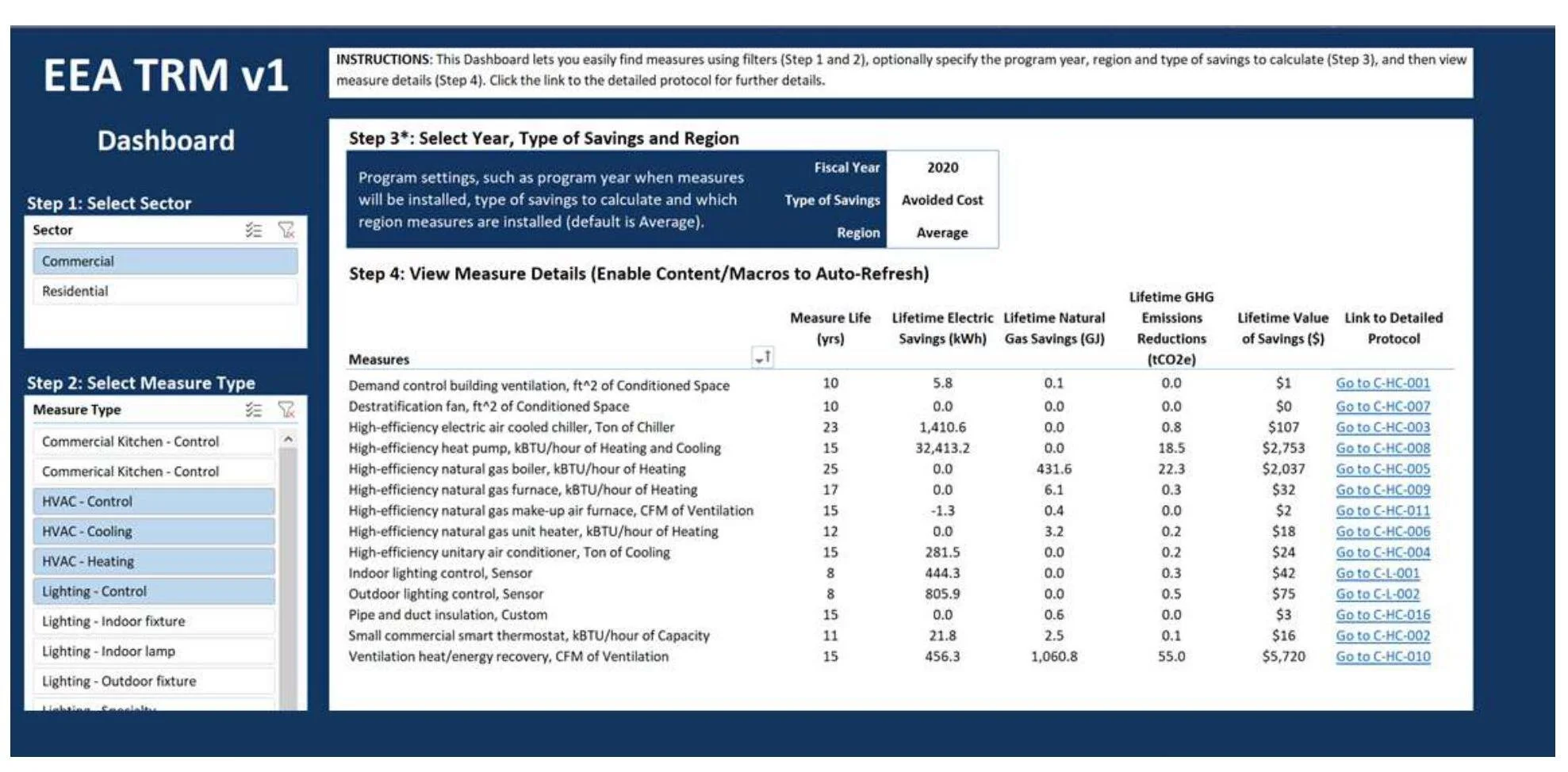Screen dimensions: 1568x772
Task: Open the Region Average cell
Action: tap(942, 233)
